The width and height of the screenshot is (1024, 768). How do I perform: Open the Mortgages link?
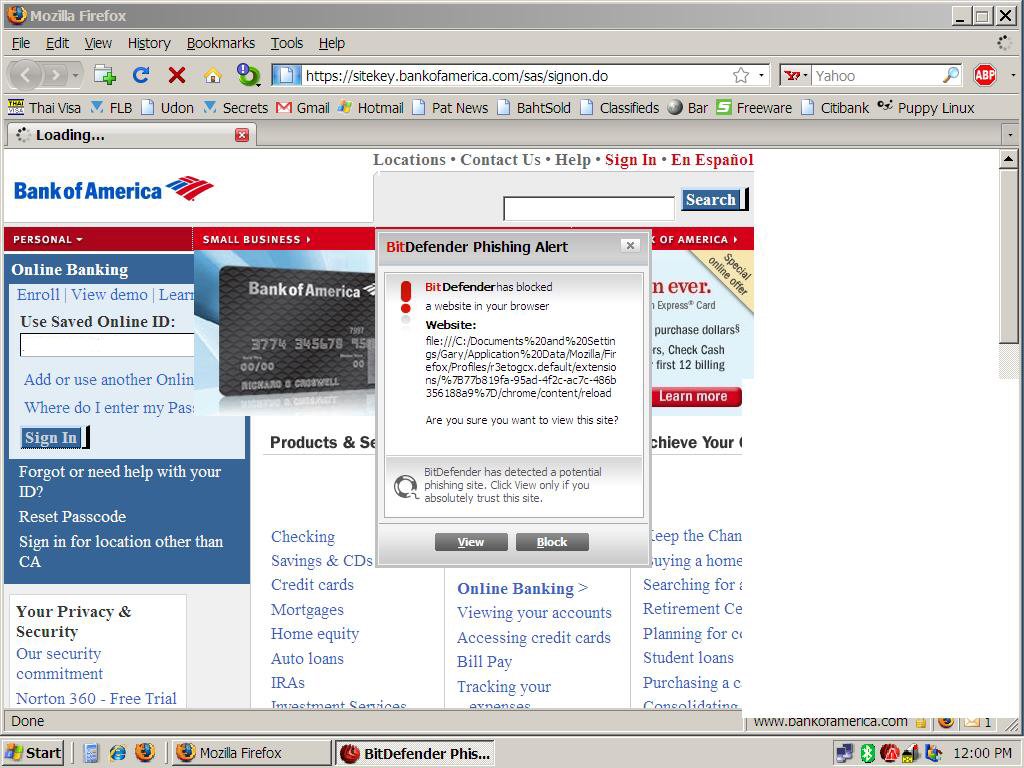307,609
